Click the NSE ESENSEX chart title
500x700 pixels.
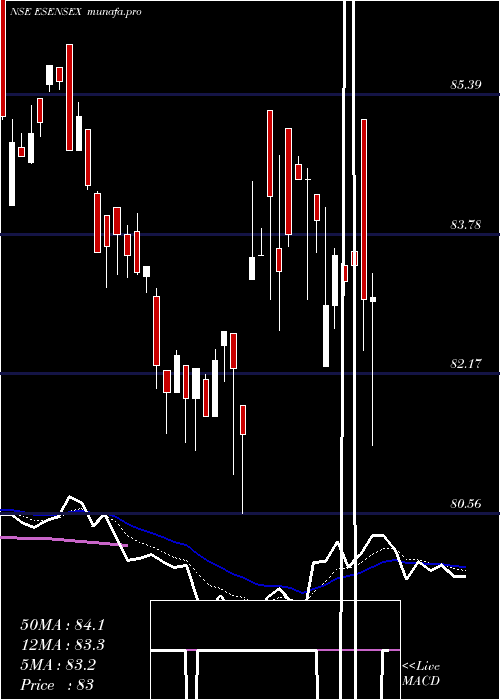[x=45, y=12]
